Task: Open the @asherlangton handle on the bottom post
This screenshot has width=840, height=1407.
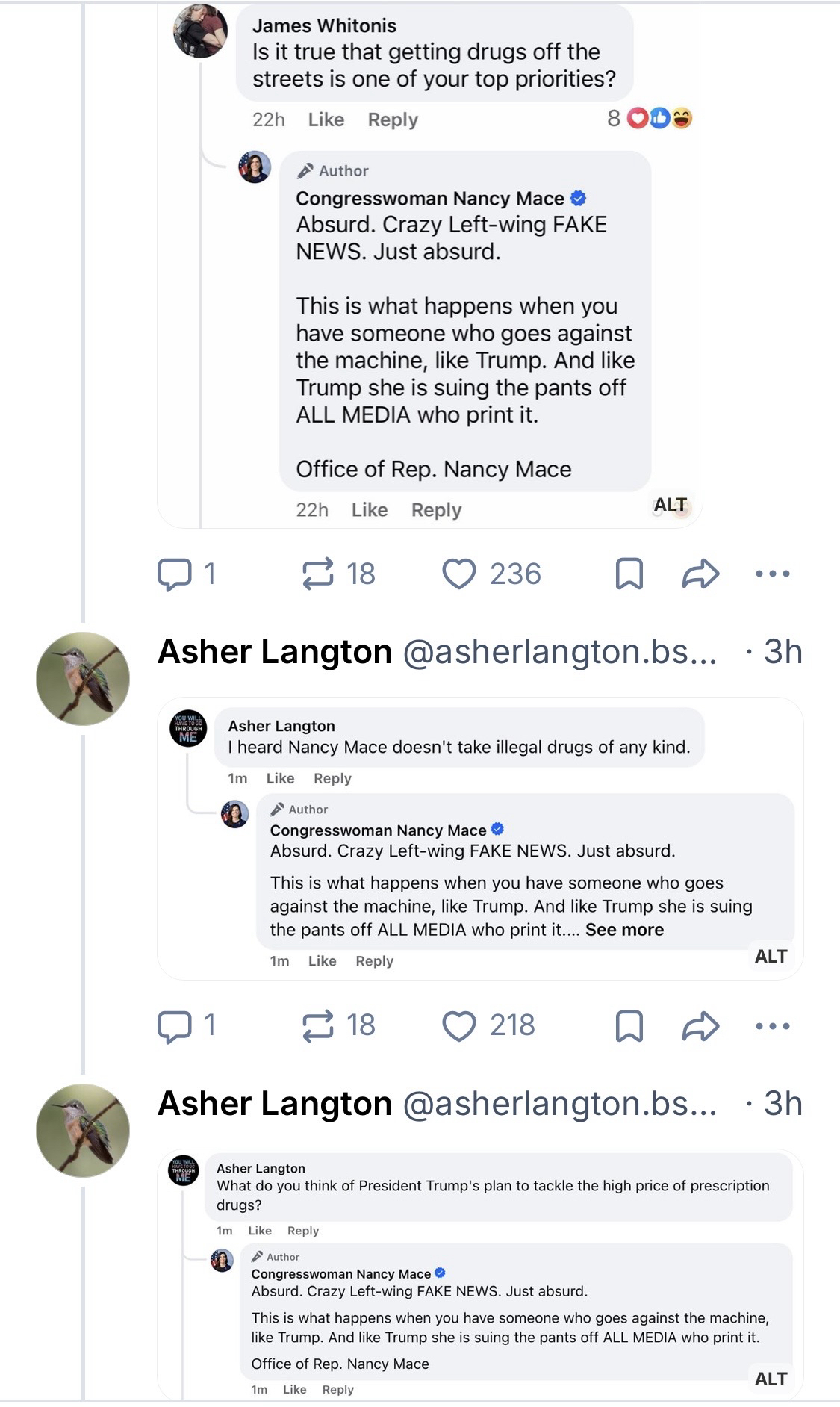Action: 559,1104
